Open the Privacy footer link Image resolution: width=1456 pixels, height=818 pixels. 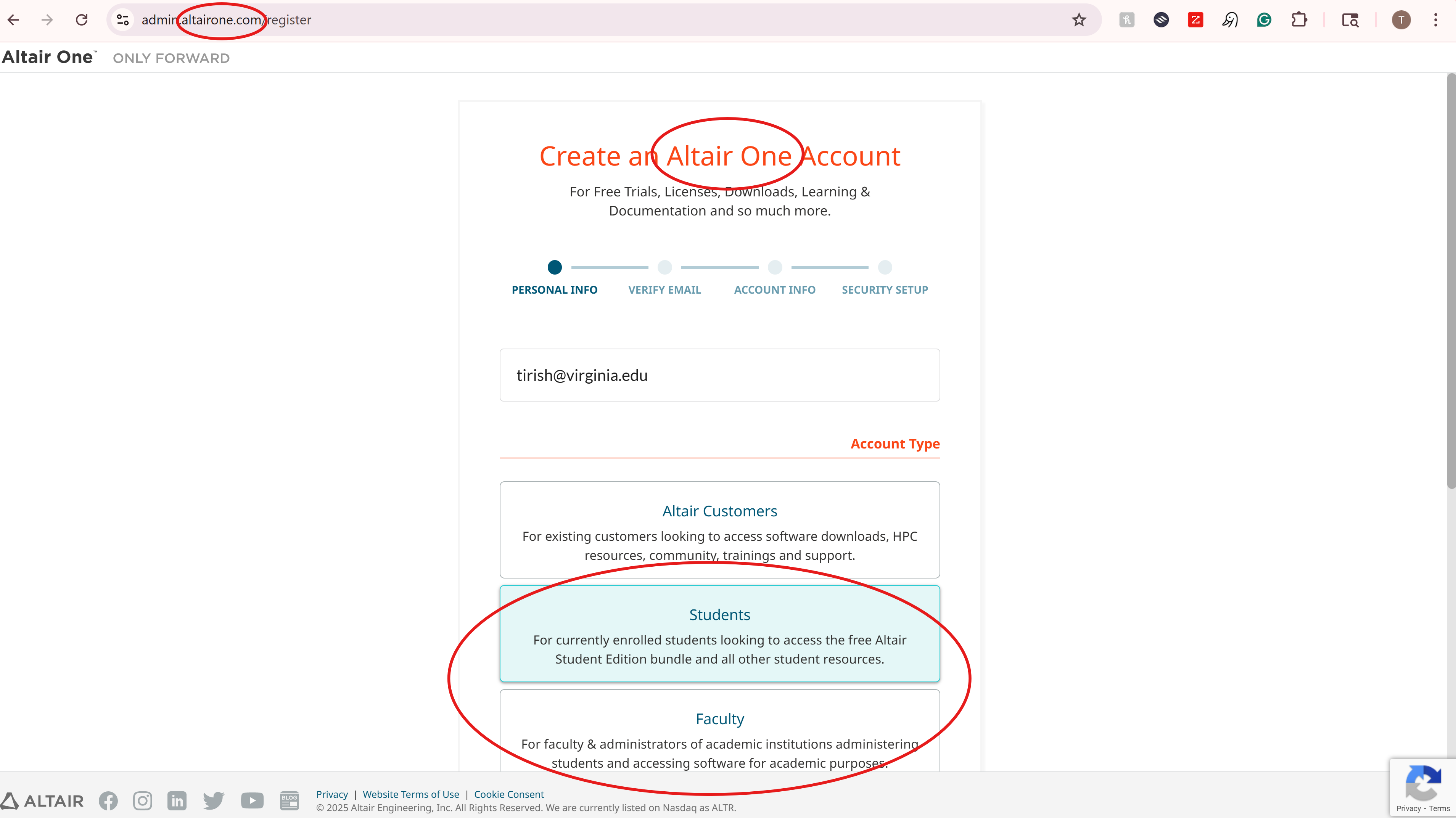tap(332, 794)
